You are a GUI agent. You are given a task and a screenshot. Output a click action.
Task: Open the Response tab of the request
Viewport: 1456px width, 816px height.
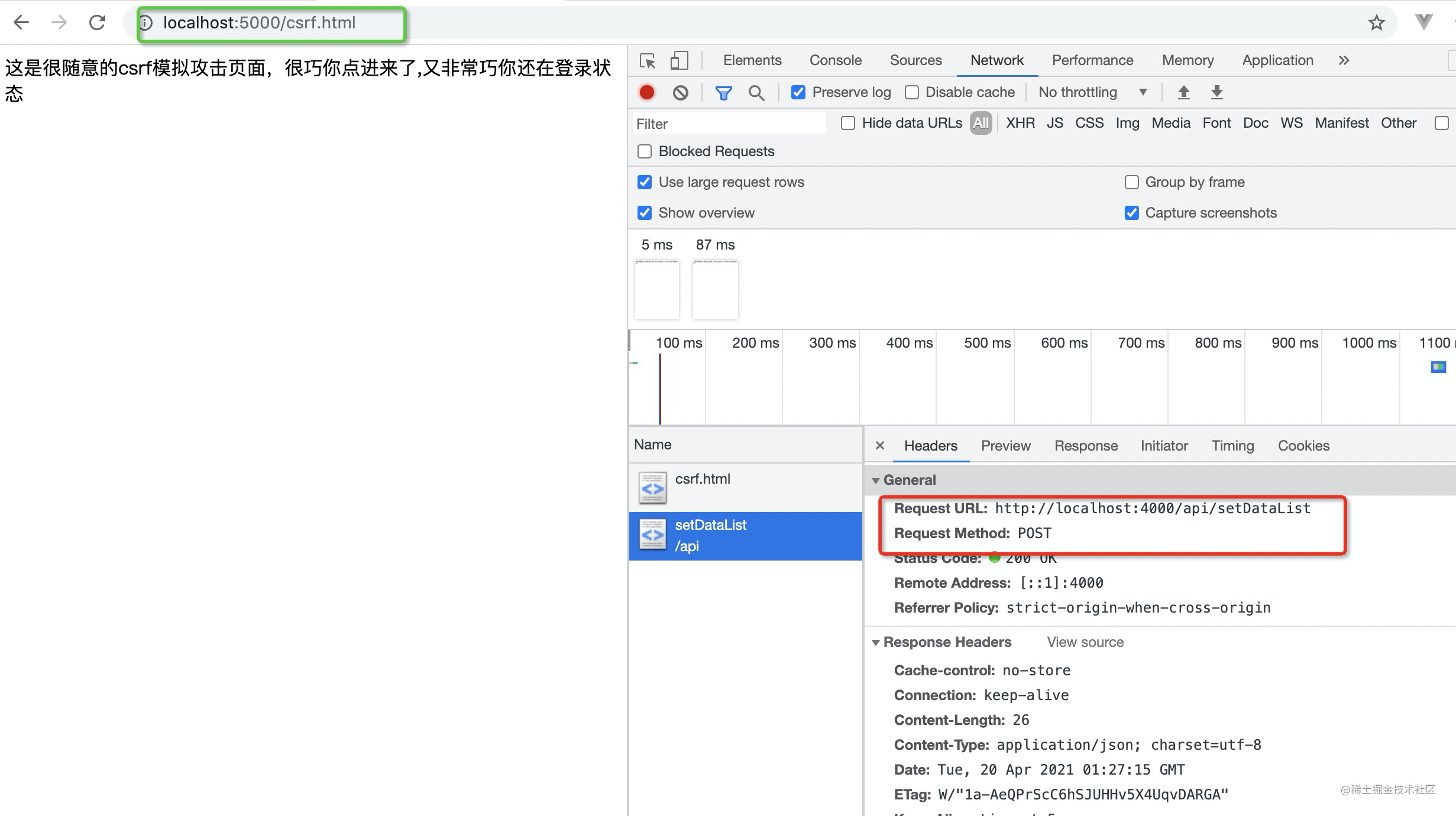coord(1086,446)
